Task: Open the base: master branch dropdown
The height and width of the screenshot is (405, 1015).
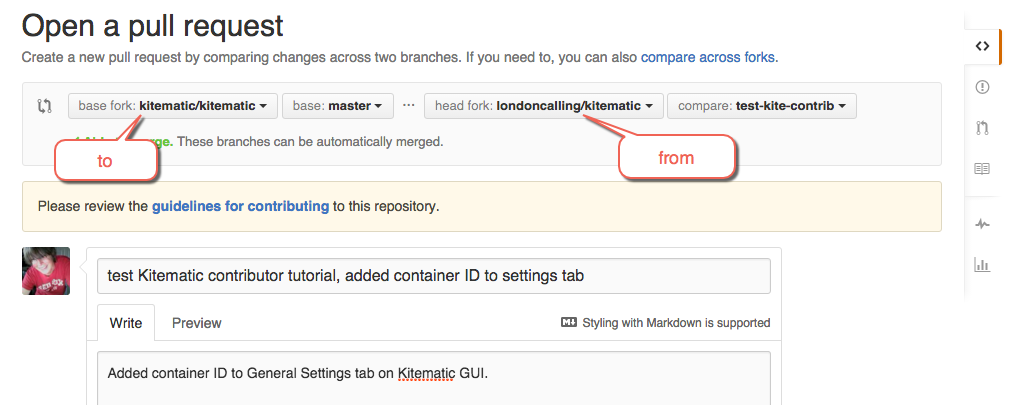Action: coord(338,106)
